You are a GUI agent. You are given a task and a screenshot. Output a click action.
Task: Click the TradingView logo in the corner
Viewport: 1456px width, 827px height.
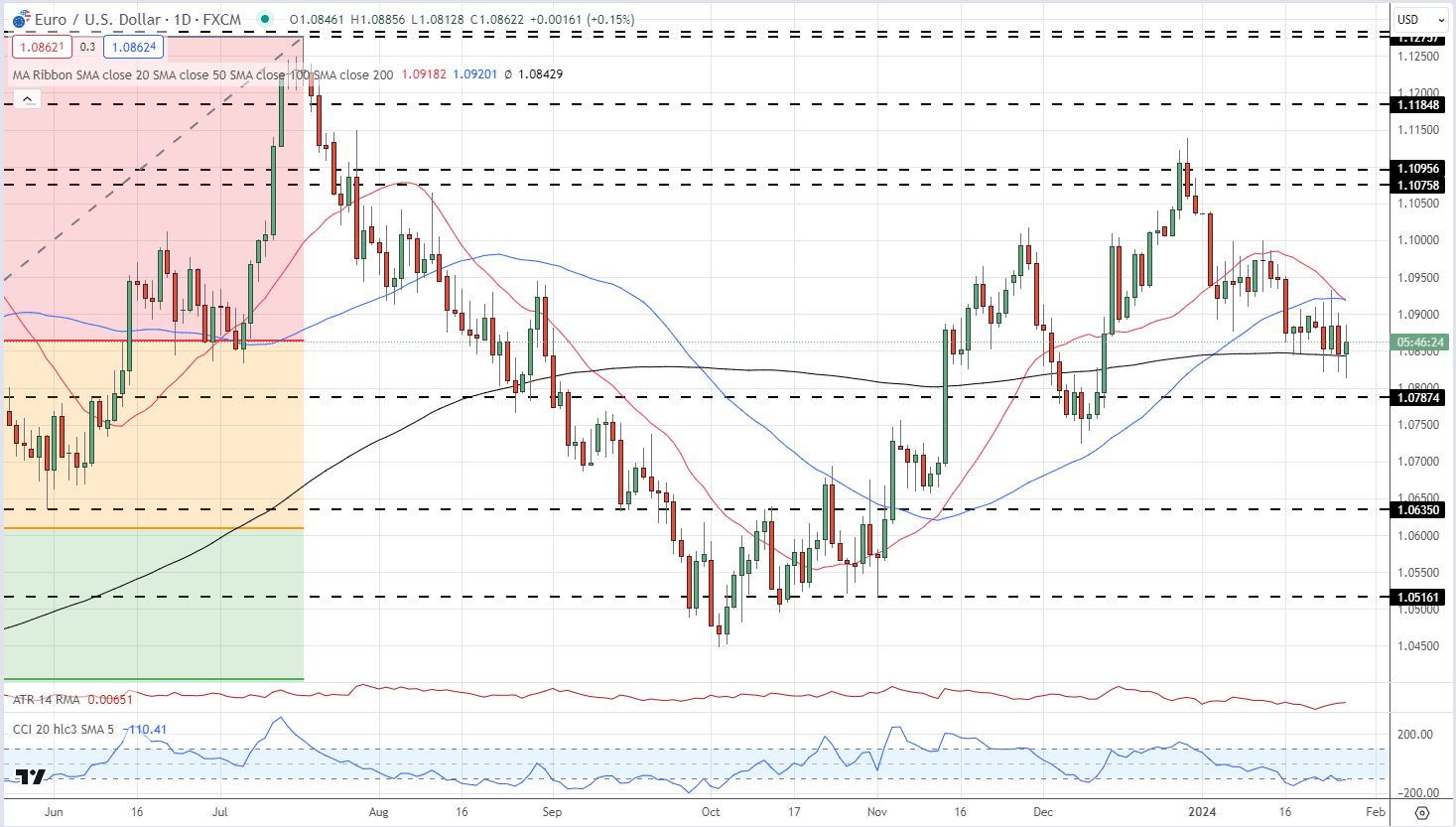pos(31,776)
